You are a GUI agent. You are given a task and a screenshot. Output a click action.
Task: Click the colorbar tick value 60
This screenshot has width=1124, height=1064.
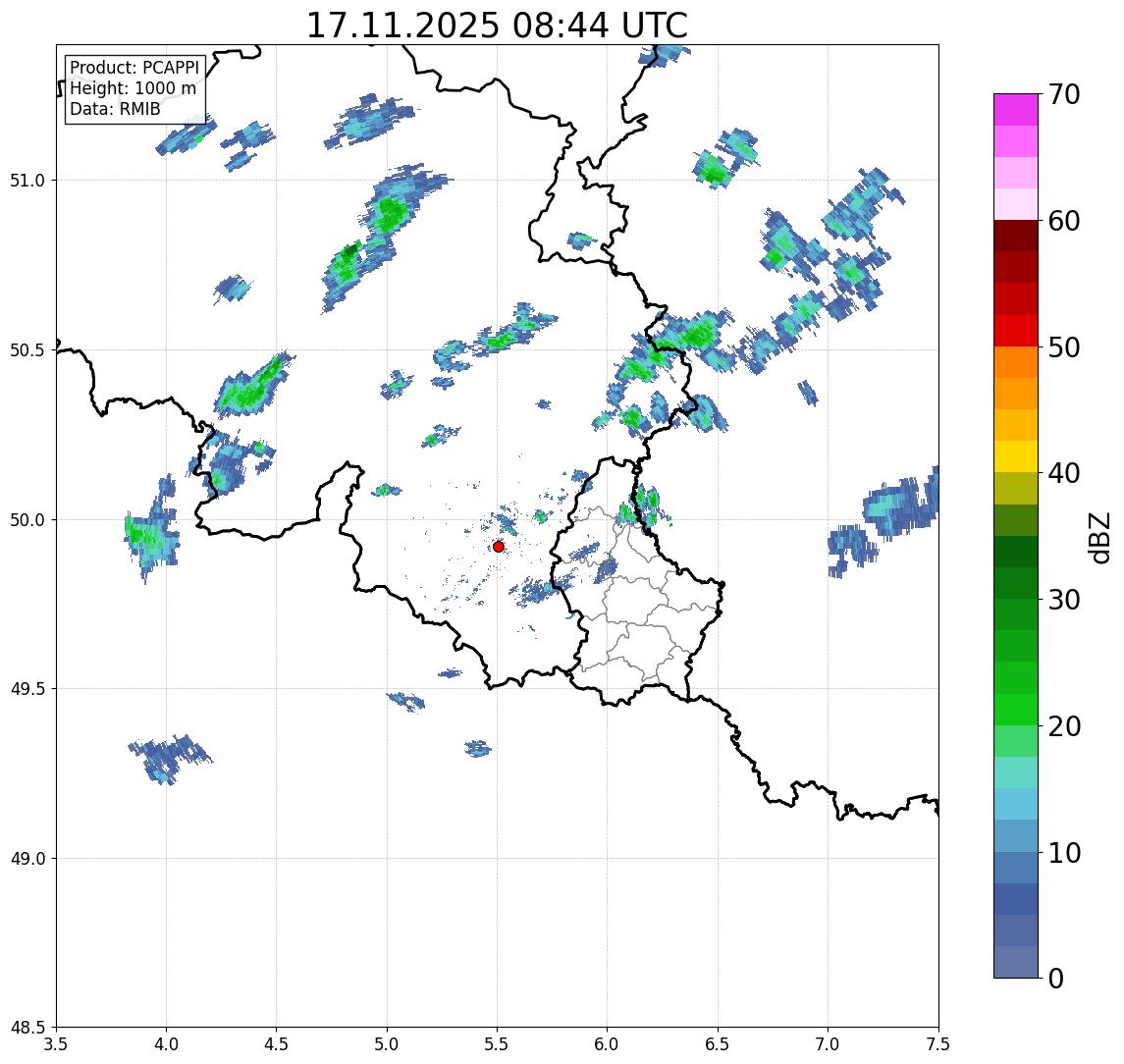pyautogui.click(x=1064, y=221)
